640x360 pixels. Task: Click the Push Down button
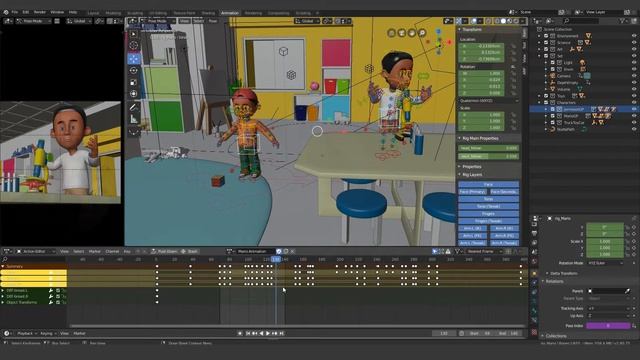[164, 251]
